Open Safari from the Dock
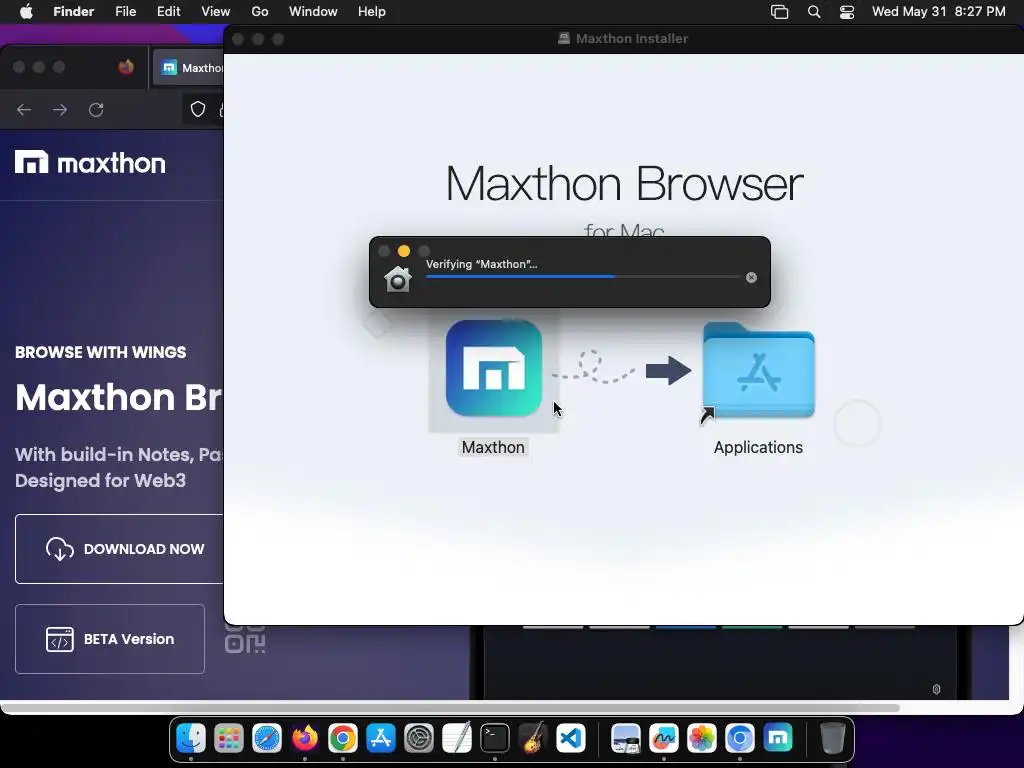This screenshot has height=768, width=1024. pos(266,739)
